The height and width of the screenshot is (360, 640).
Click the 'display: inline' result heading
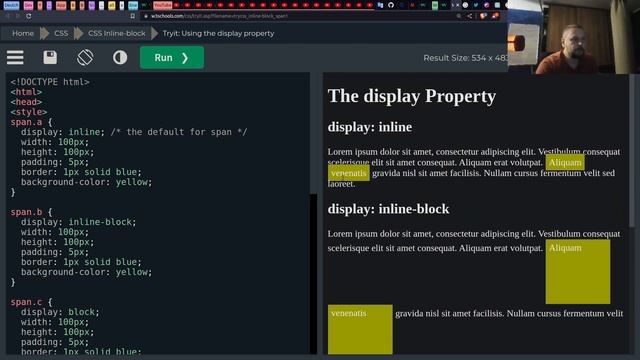[x=370, y=127]
